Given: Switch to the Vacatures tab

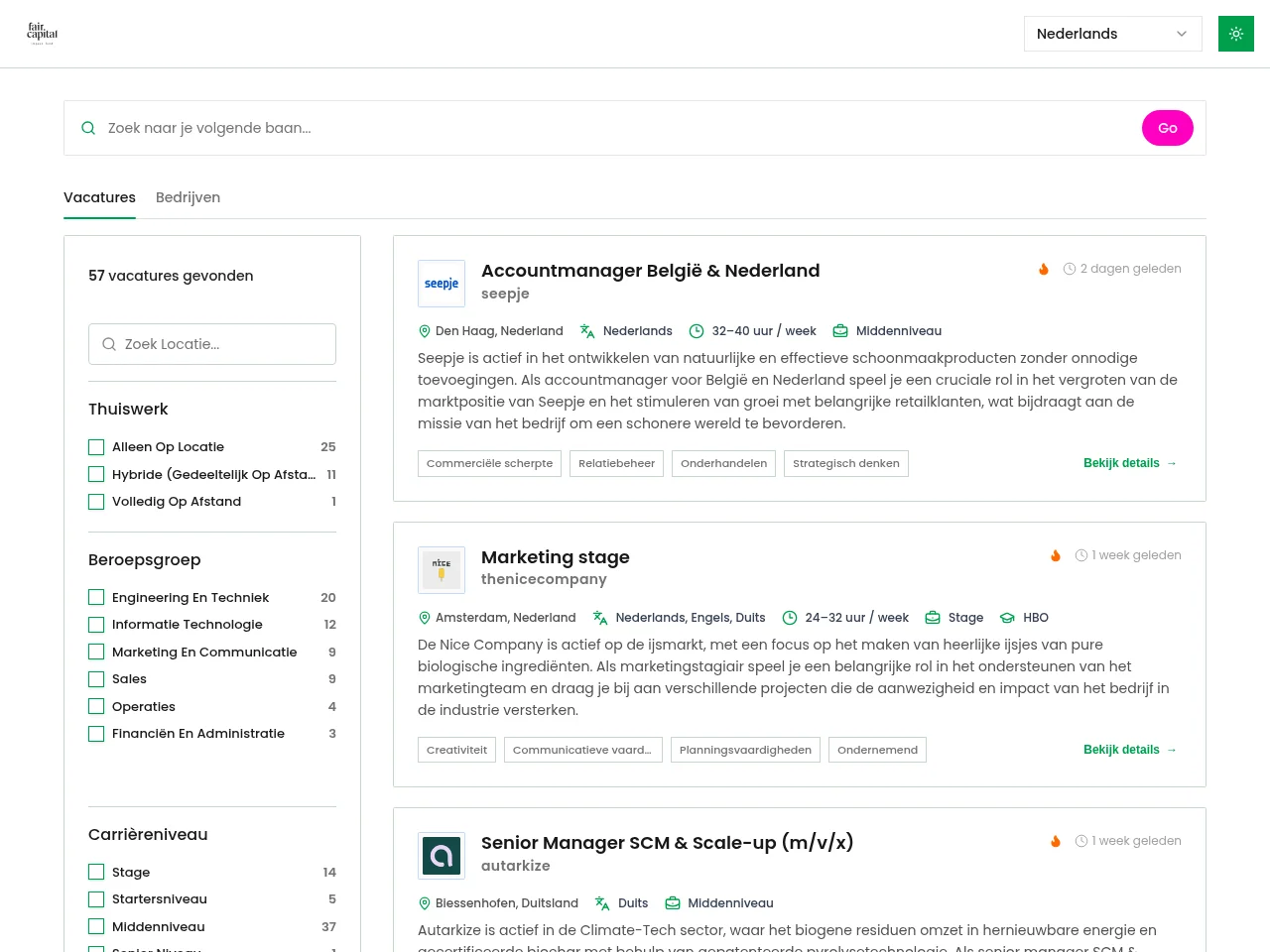Looking at the screenshot, I should pos(99,198).
